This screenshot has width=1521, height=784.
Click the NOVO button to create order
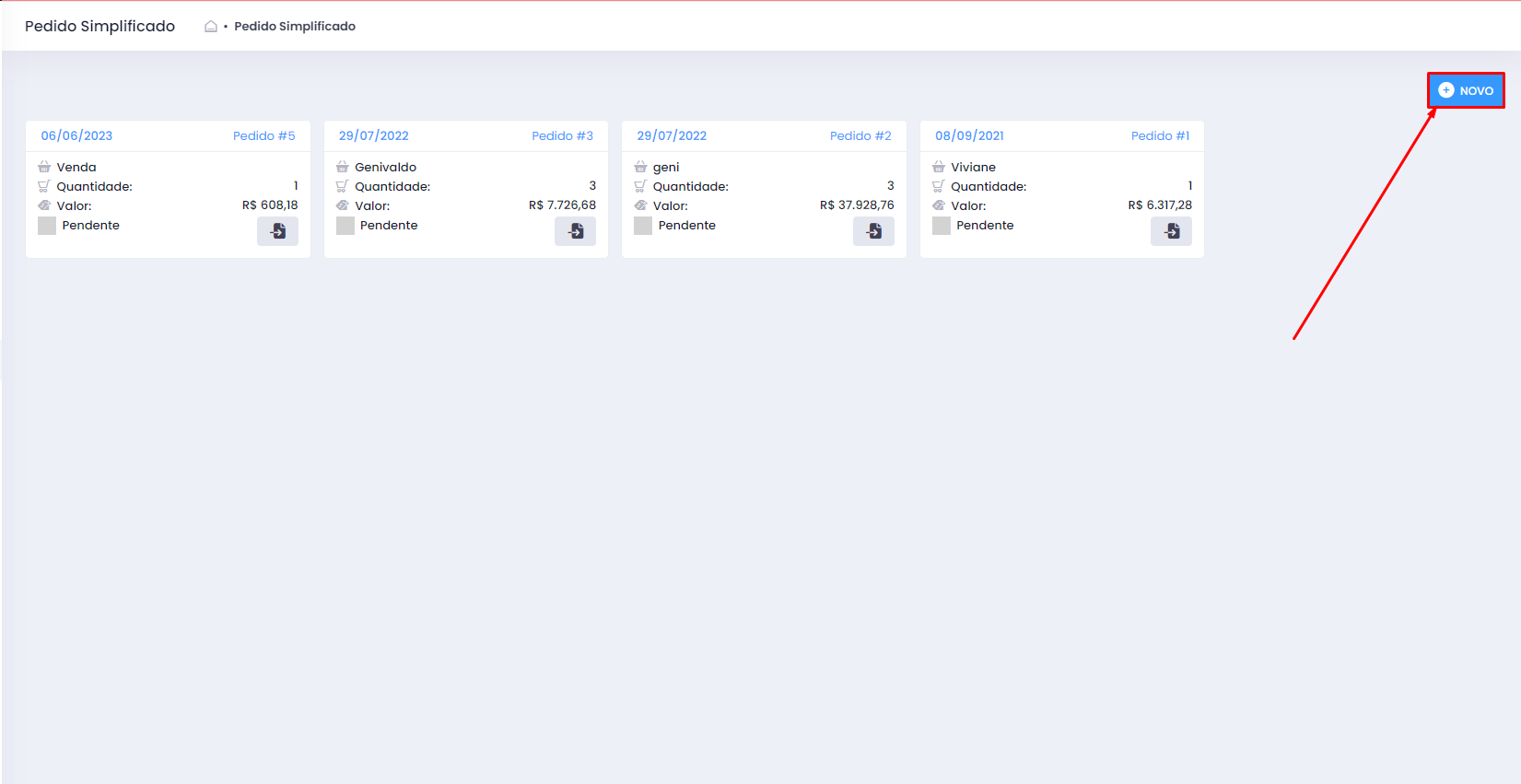(1466, 90)
